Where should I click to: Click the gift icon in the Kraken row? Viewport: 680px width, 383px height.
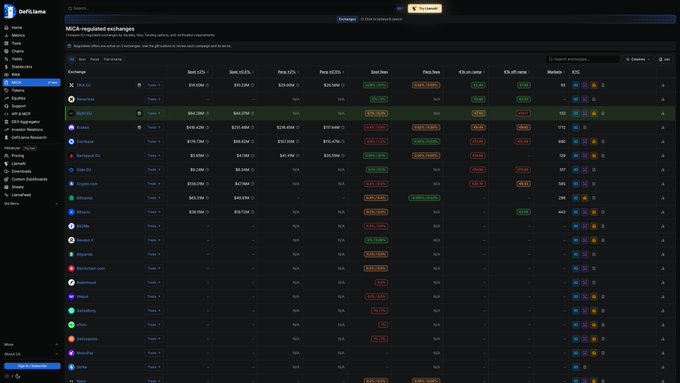(x=139, y=128)
